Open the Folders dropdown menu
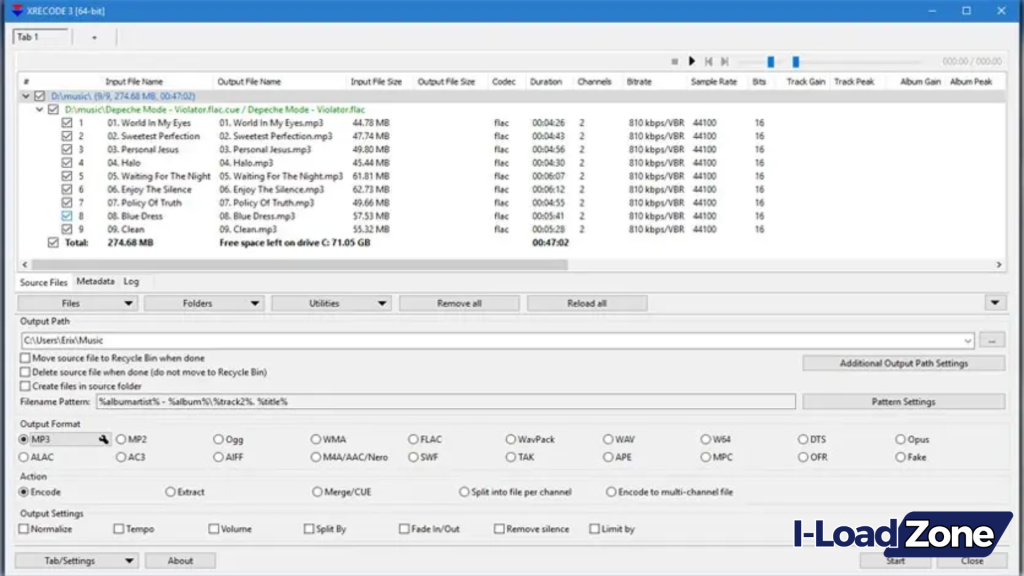This screenshot has height=576, width=1024. click(x=204, y=302)
